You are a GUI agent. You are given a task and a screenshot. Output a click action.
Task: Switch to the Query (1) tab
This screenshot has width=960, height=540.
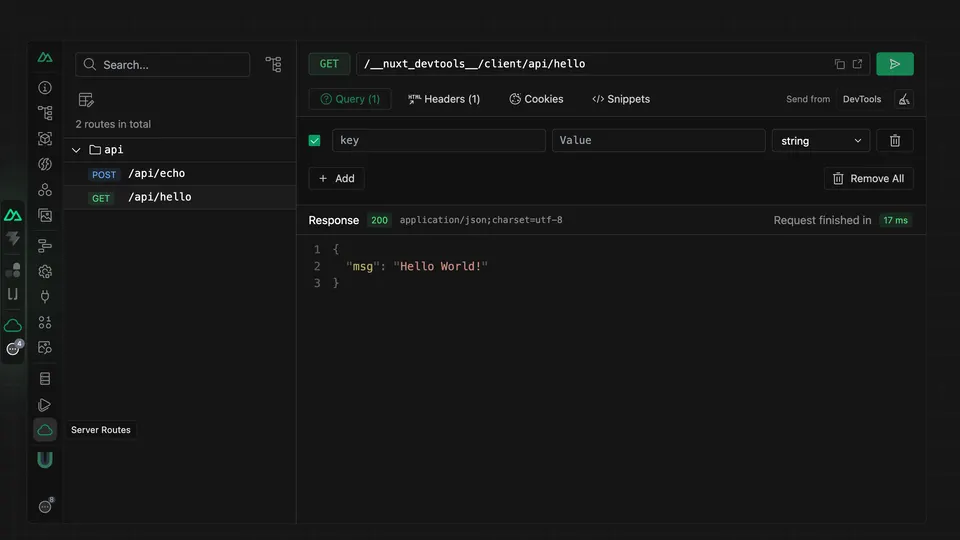(350, 99)
